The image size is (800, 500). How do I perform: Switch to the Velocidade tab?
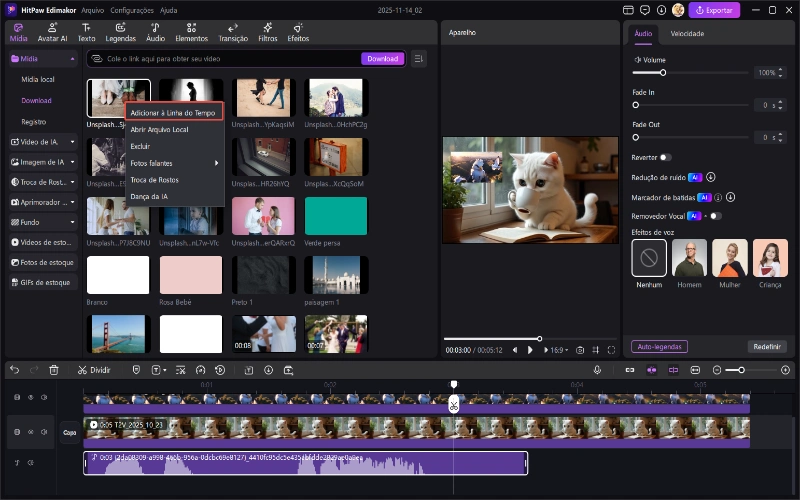click(x=687, y=33)
